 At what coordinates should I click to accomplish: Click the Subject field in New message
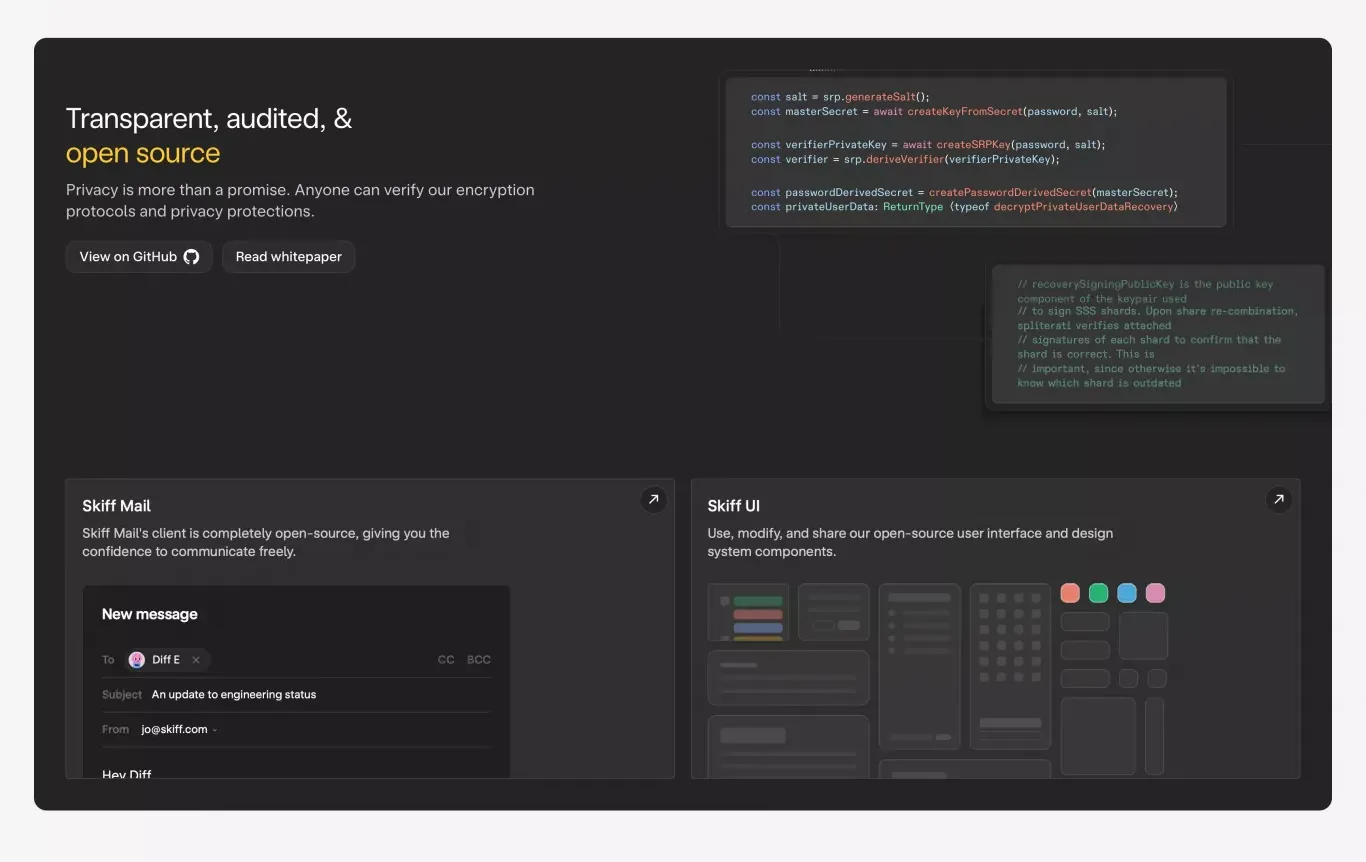[x=296, y=695]
